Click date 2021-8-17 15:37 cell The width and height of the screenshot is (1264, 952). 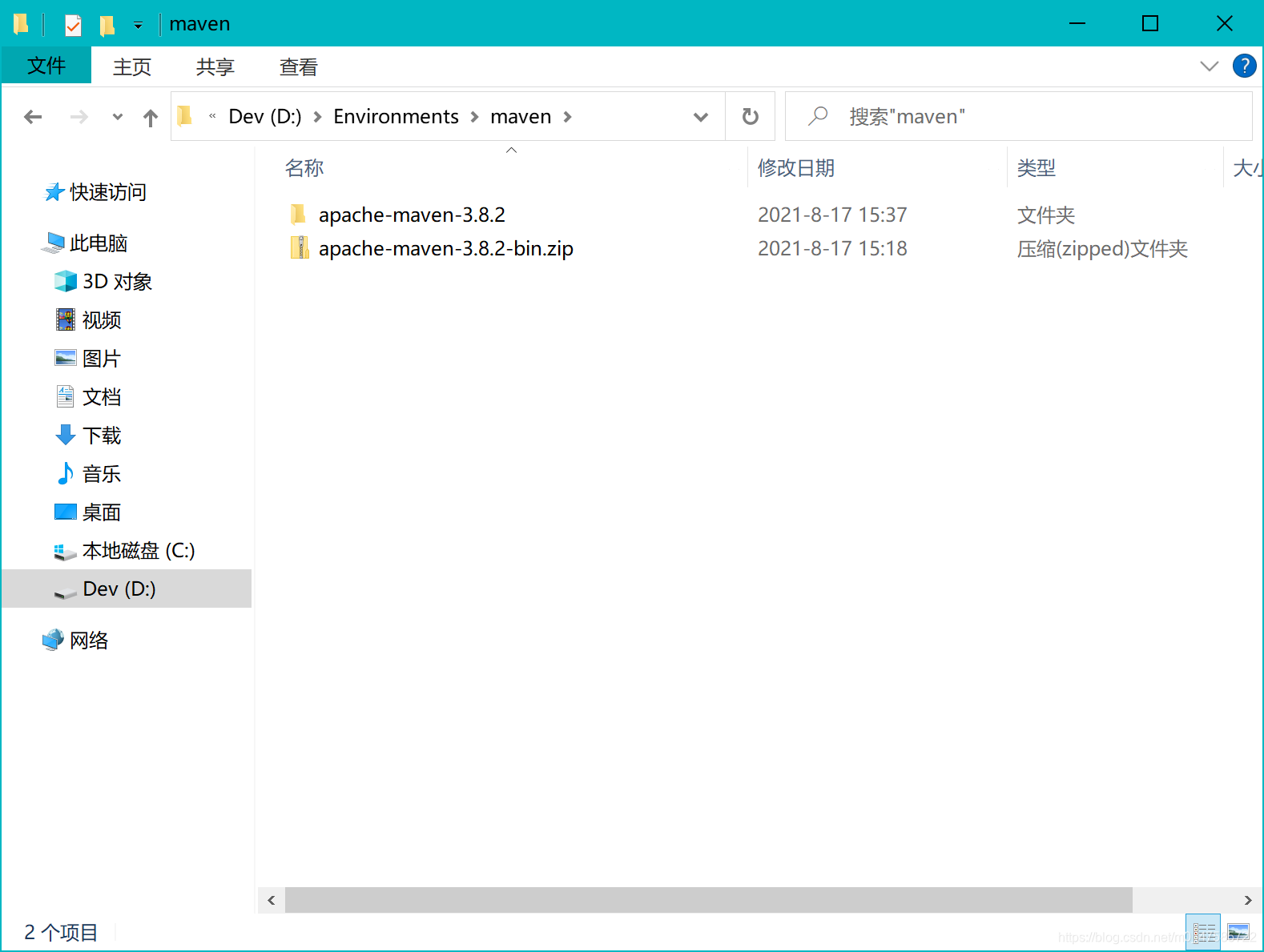[832, 215]
